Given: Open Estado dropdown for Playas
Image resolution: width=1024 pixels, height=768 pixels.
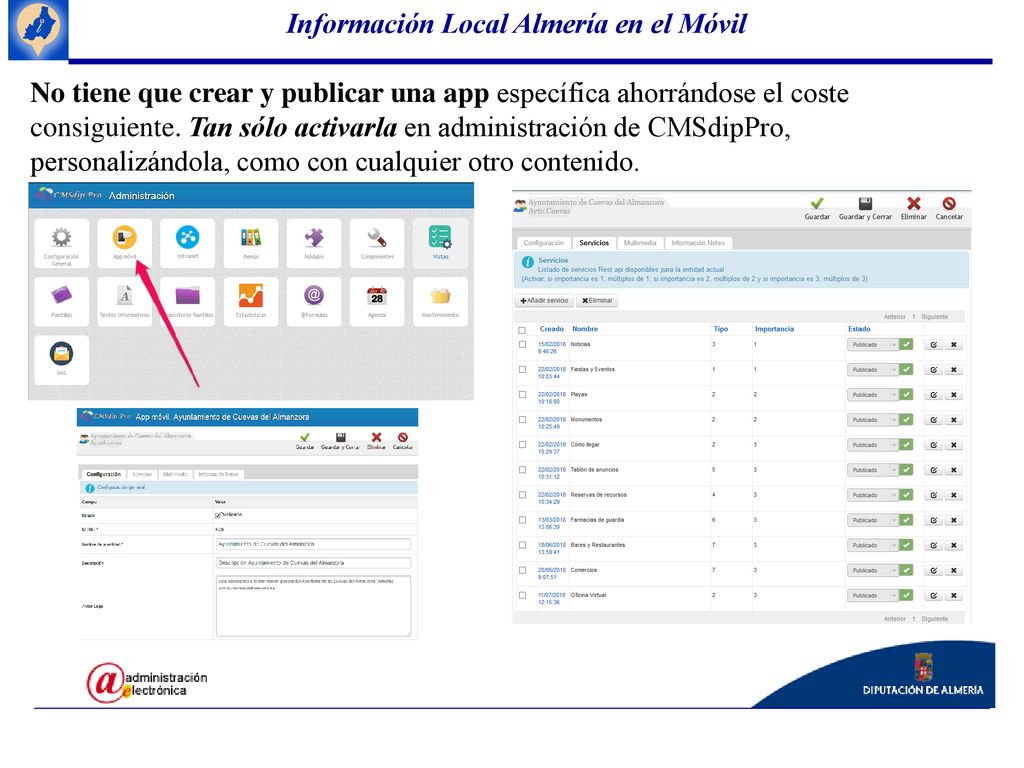Looking at the screenshot, I should pyautogui.click(x=873, y=395).
